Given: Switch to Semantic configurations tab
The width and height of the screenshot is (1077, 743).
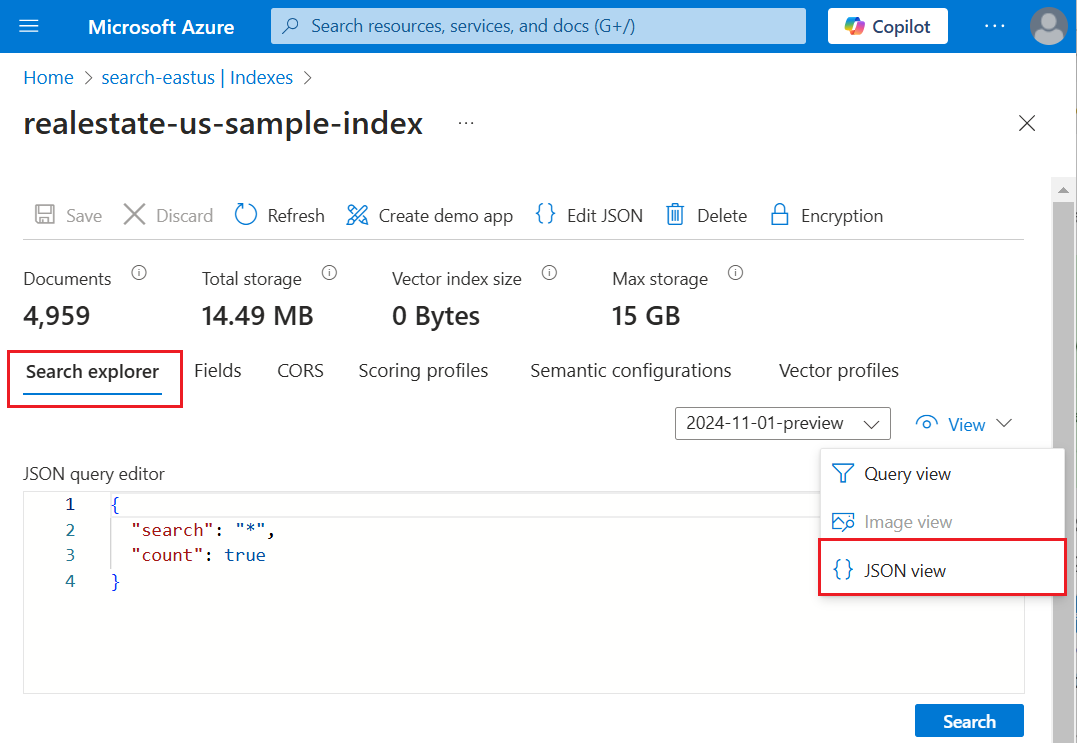Looking at the screenshot, I should click(x=631, y=371).
